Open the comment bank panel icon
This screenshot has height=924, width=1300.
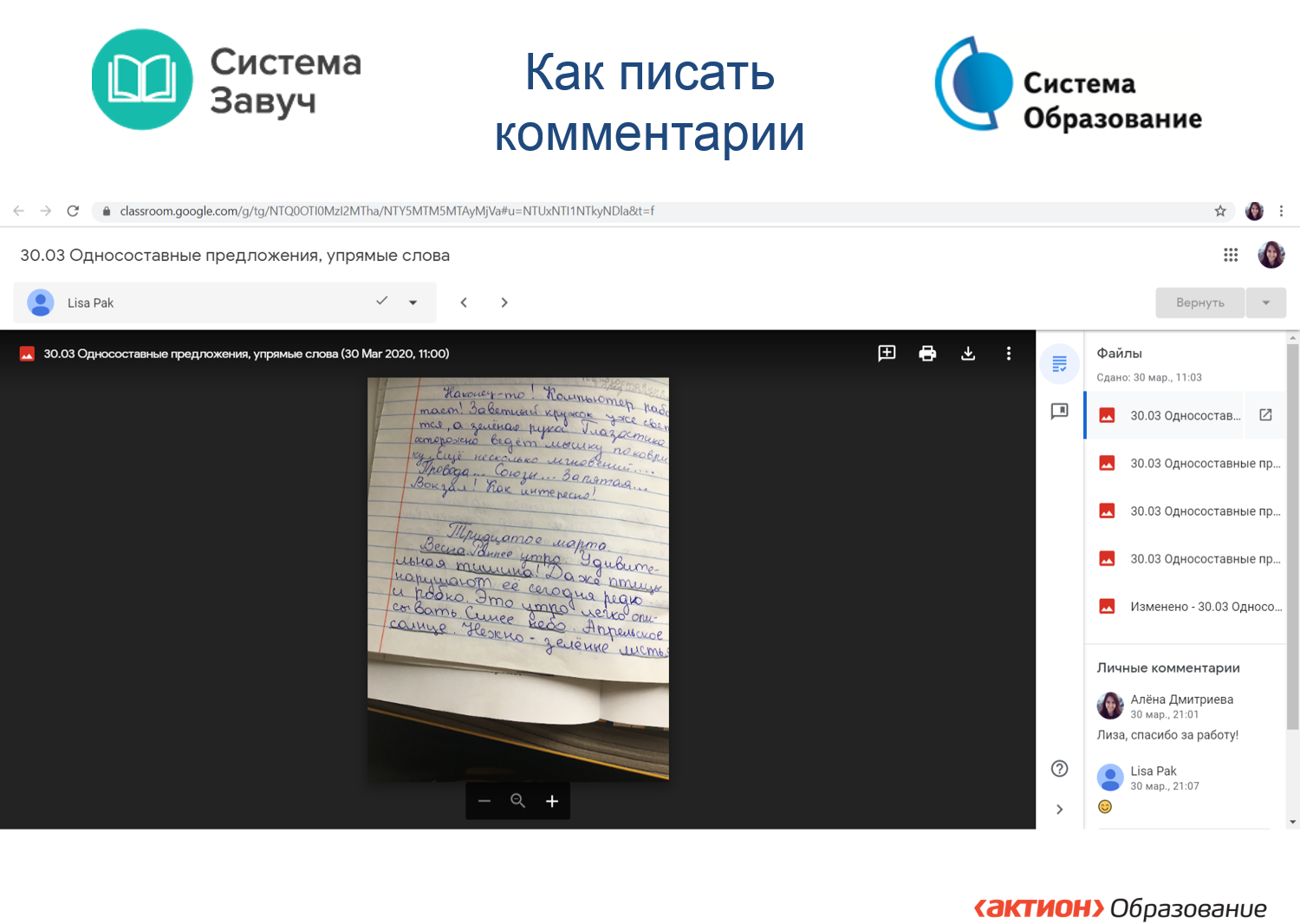[1059, 411]
